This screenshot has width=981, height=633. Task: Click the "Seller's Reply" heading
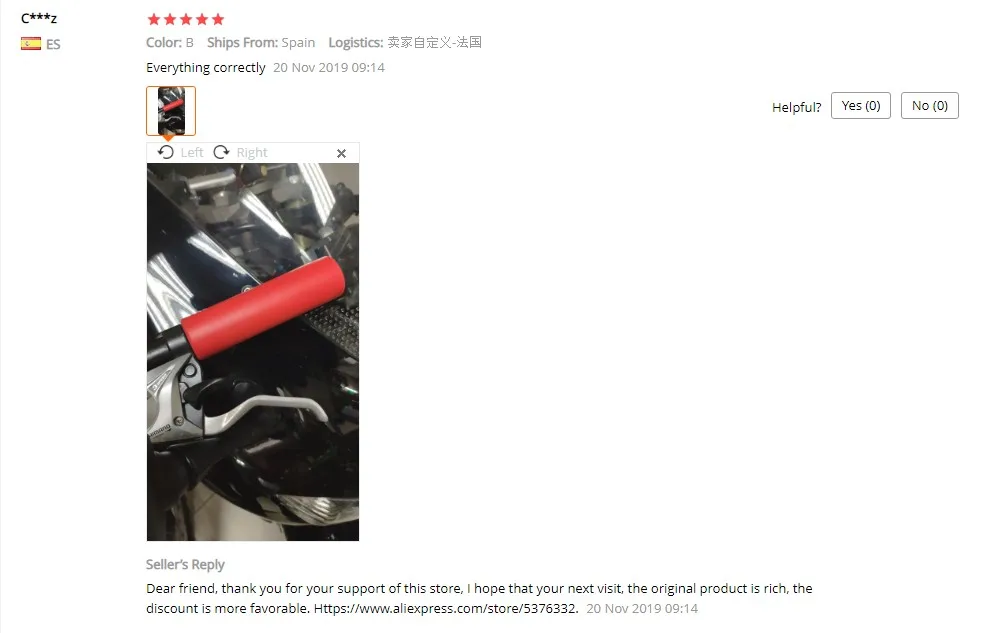click(x=185, y=565)
